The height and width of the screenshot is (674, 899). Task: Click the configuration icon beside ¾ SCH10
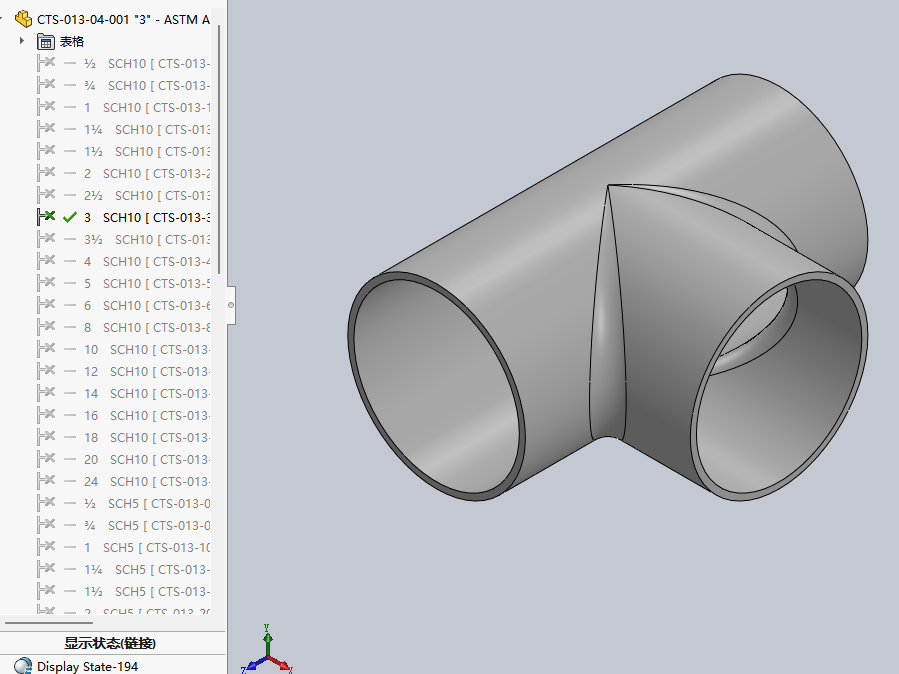pyautogui.click(x=46, y=85)
